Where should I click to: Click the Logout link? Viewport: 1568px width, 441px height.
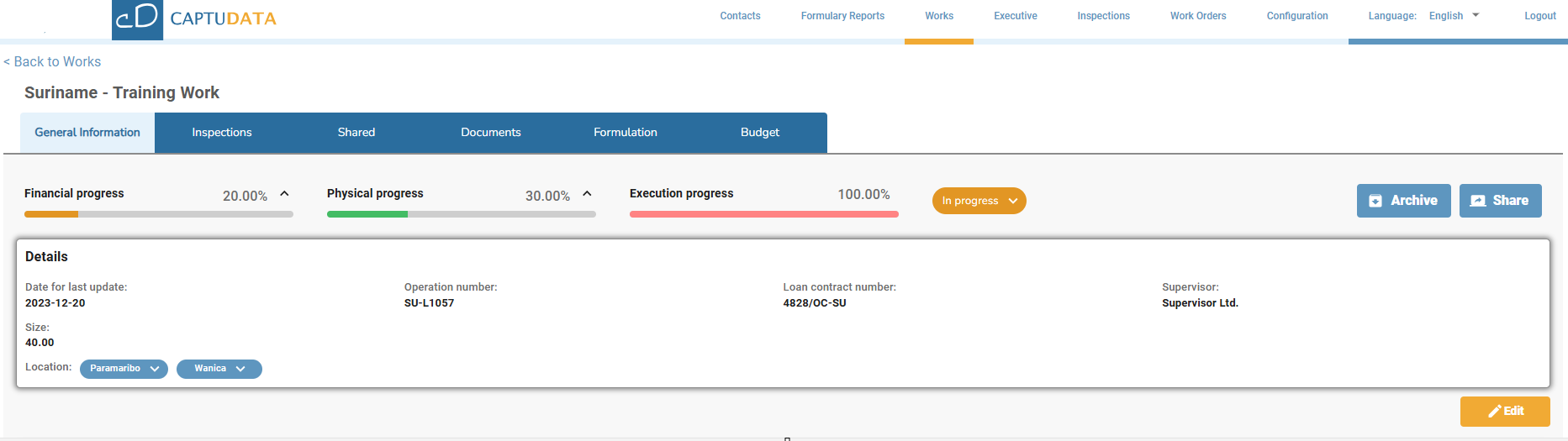1539,16
